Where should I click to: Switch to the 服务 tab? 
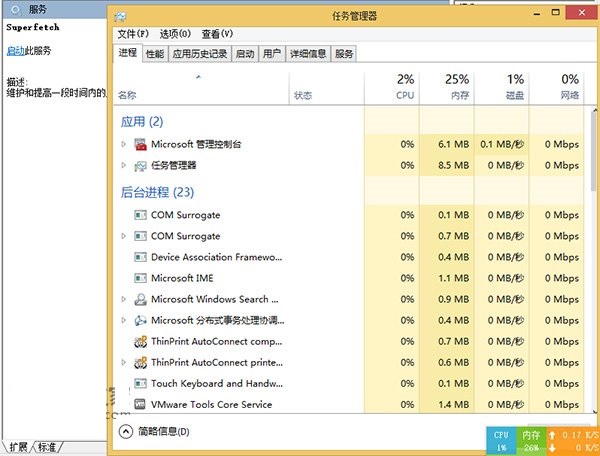(344, 54)
